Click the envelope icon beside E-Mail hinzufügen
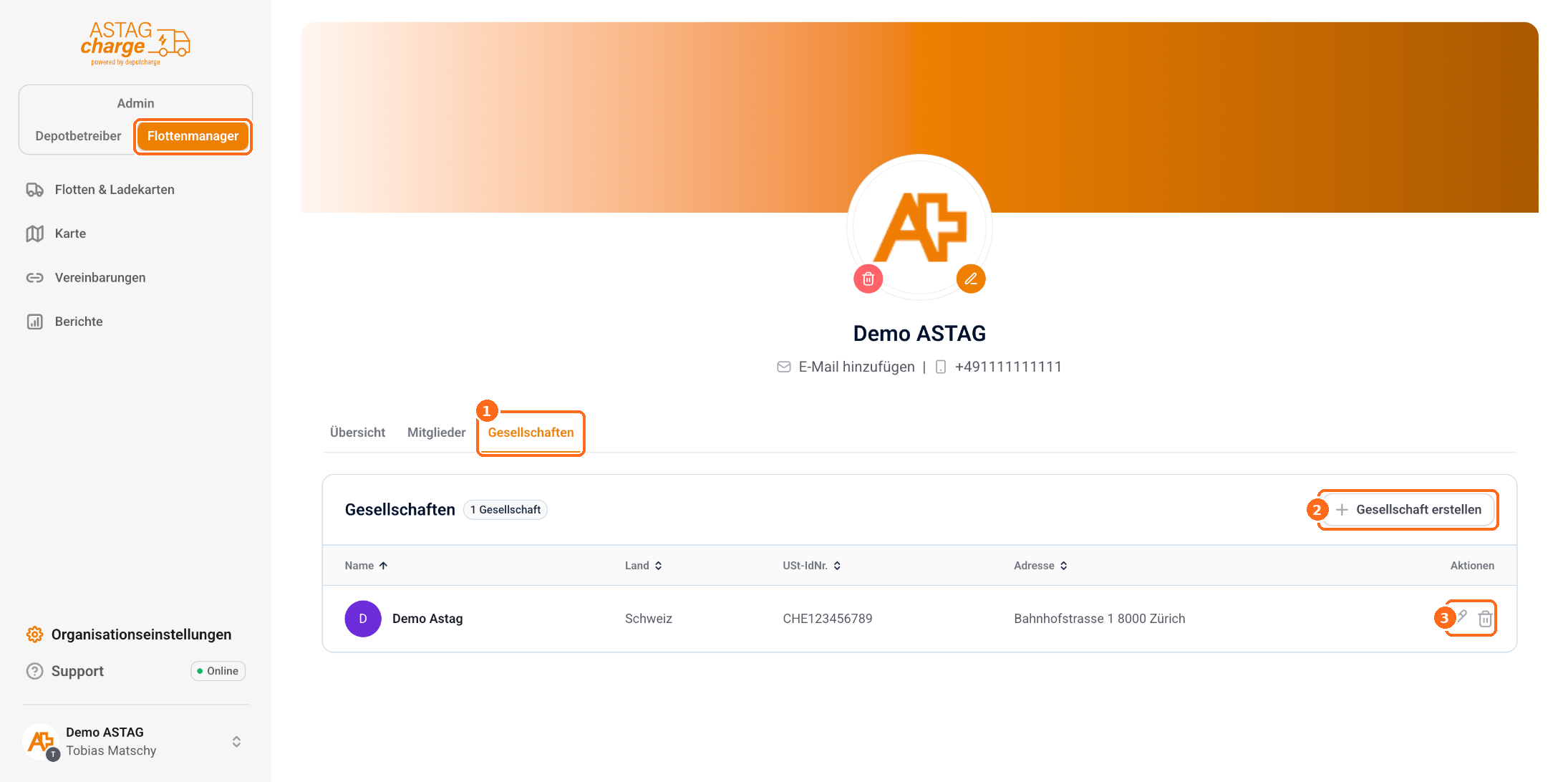 (x=784, y=367)
